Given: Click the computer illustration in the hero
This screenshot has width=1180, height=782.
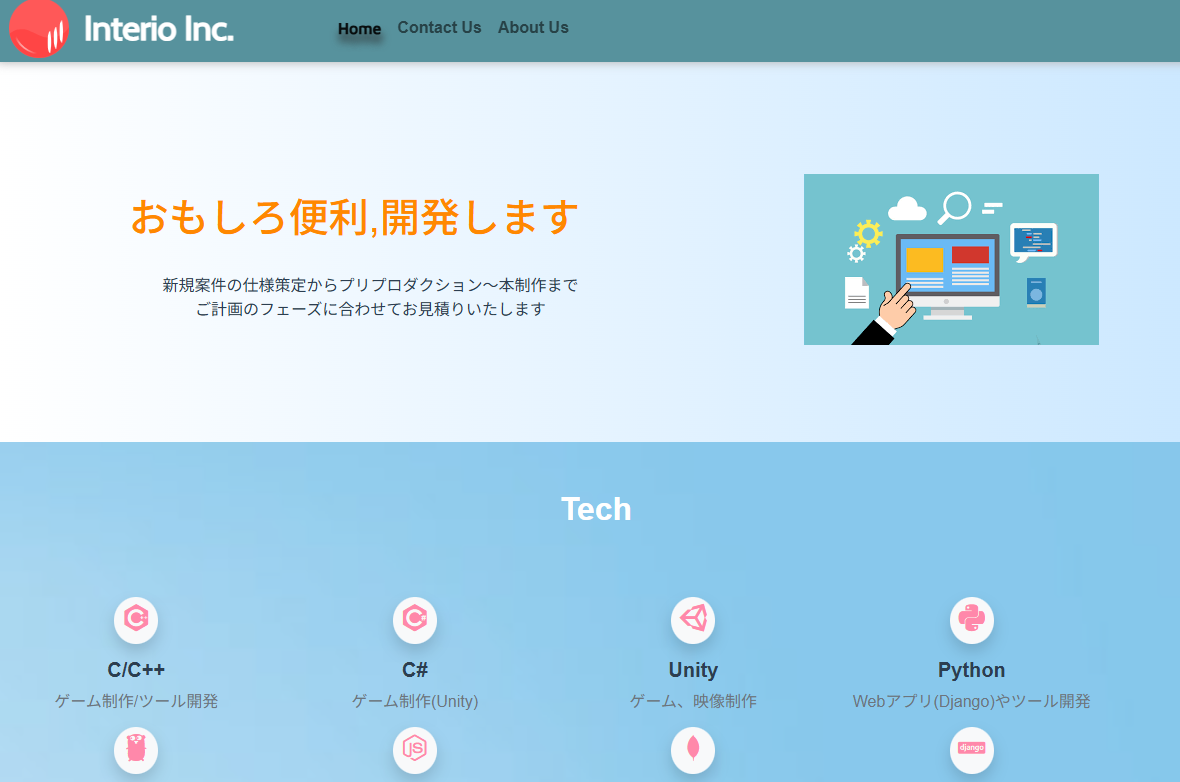Looking at the screenshot, I should tap(951, 260).
